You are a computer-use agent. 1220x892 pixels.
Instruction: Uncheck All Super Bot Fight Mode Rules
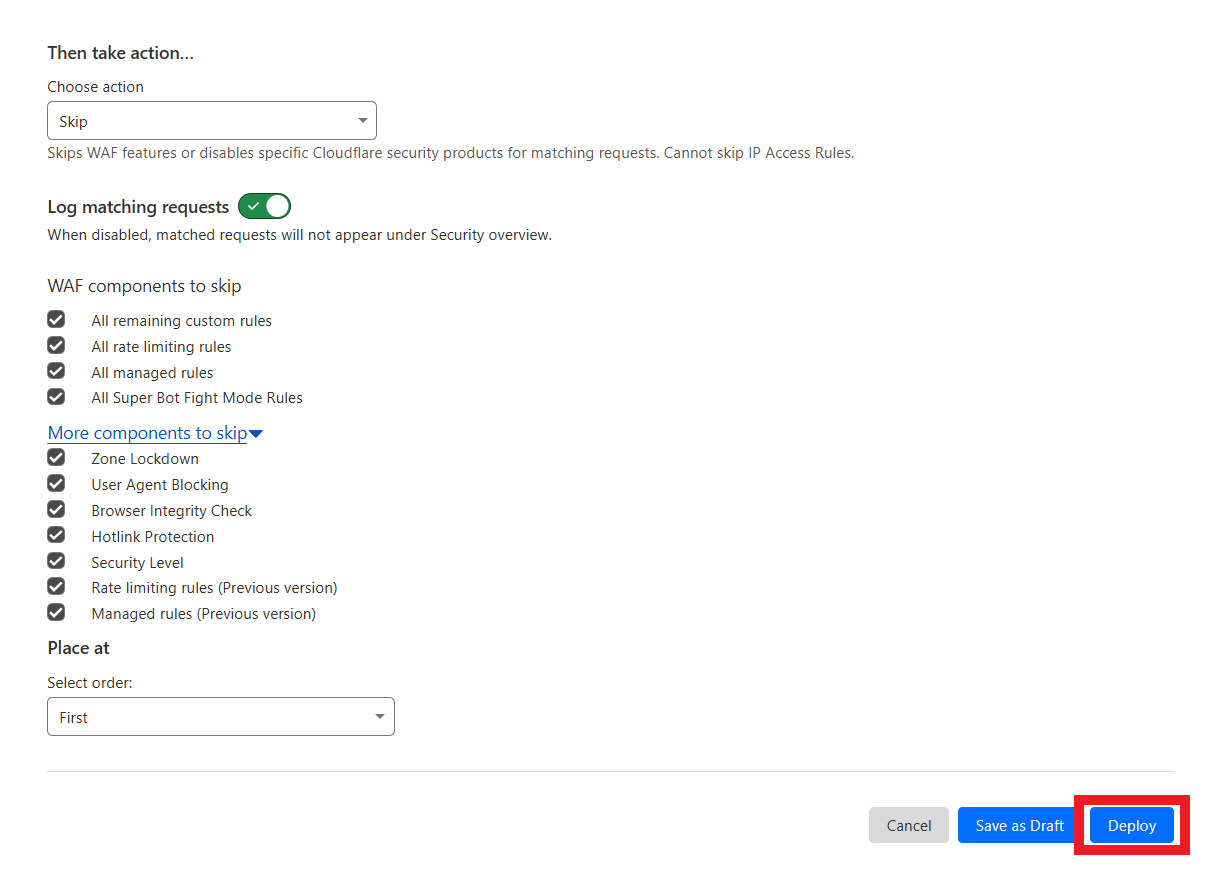click(56, 397)
